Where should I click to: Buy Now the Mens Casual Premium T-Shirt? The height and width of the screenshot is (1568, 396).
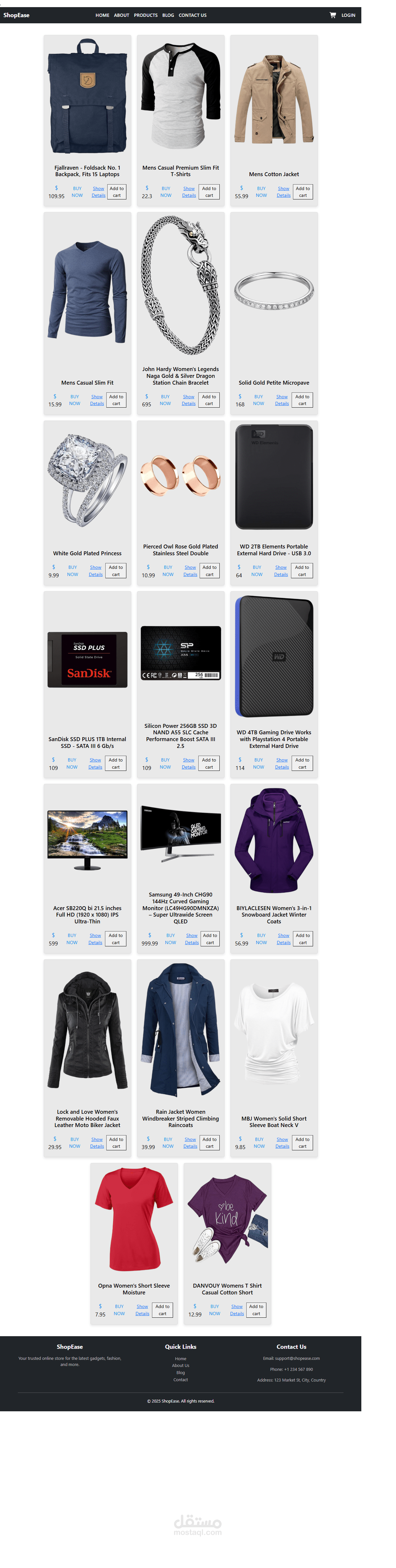tap(166, 192)
